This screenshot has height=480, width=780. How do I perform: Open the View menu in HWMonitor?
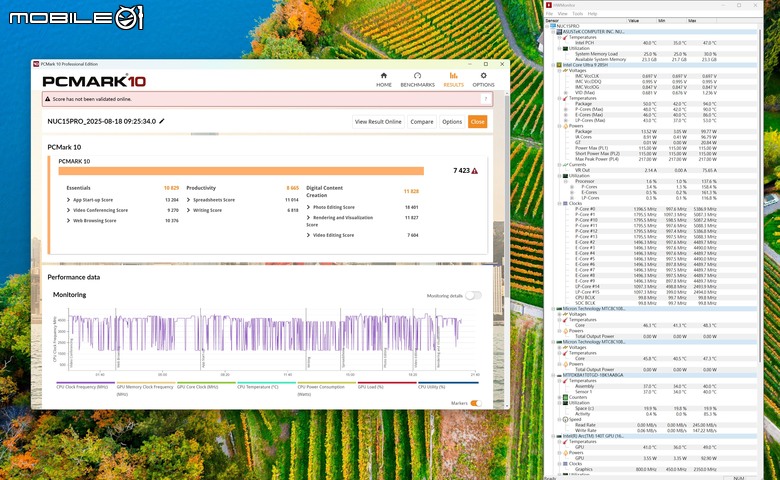pos(562,13)
